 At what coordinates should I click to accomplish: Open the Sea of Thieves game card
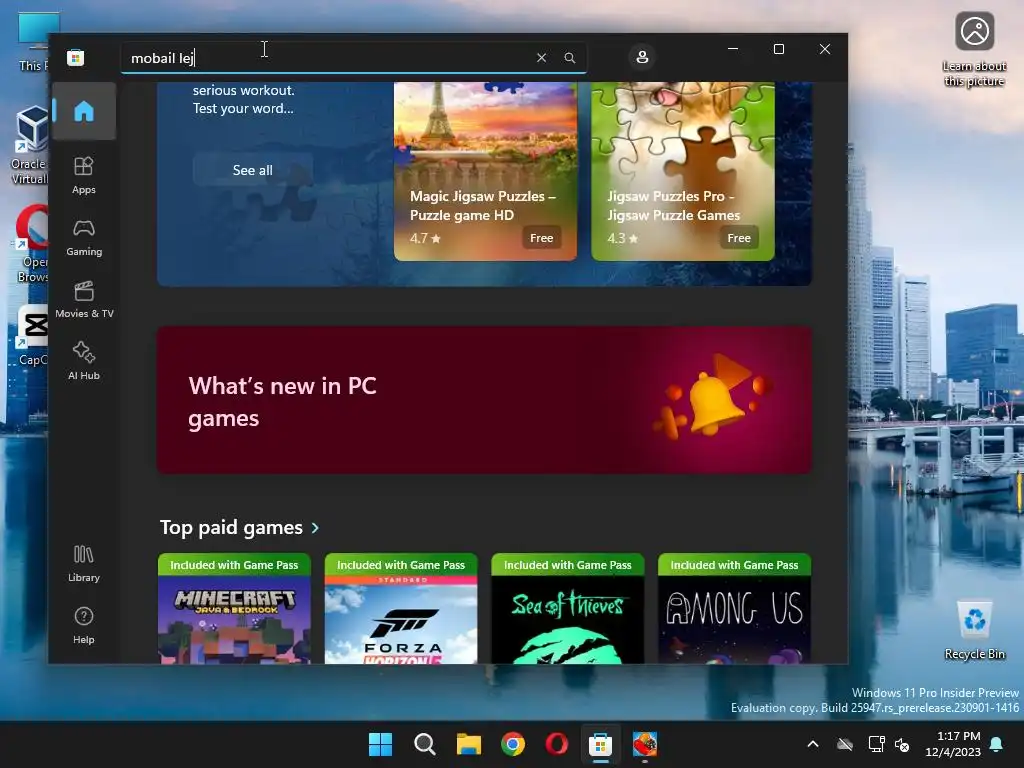click(568, 609)
